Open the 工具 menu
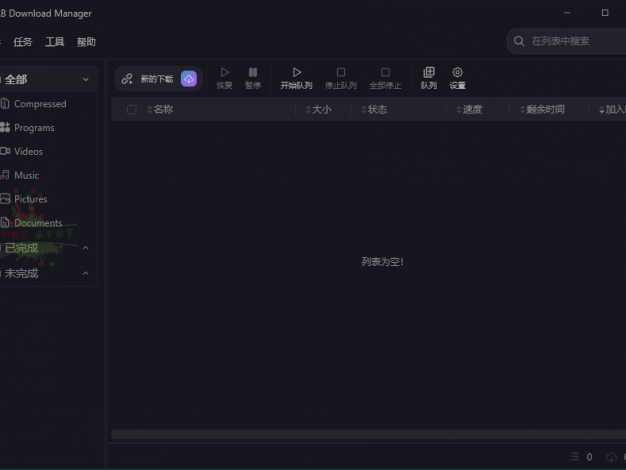This screenshot has width=626, height=470. click(55, 42)
